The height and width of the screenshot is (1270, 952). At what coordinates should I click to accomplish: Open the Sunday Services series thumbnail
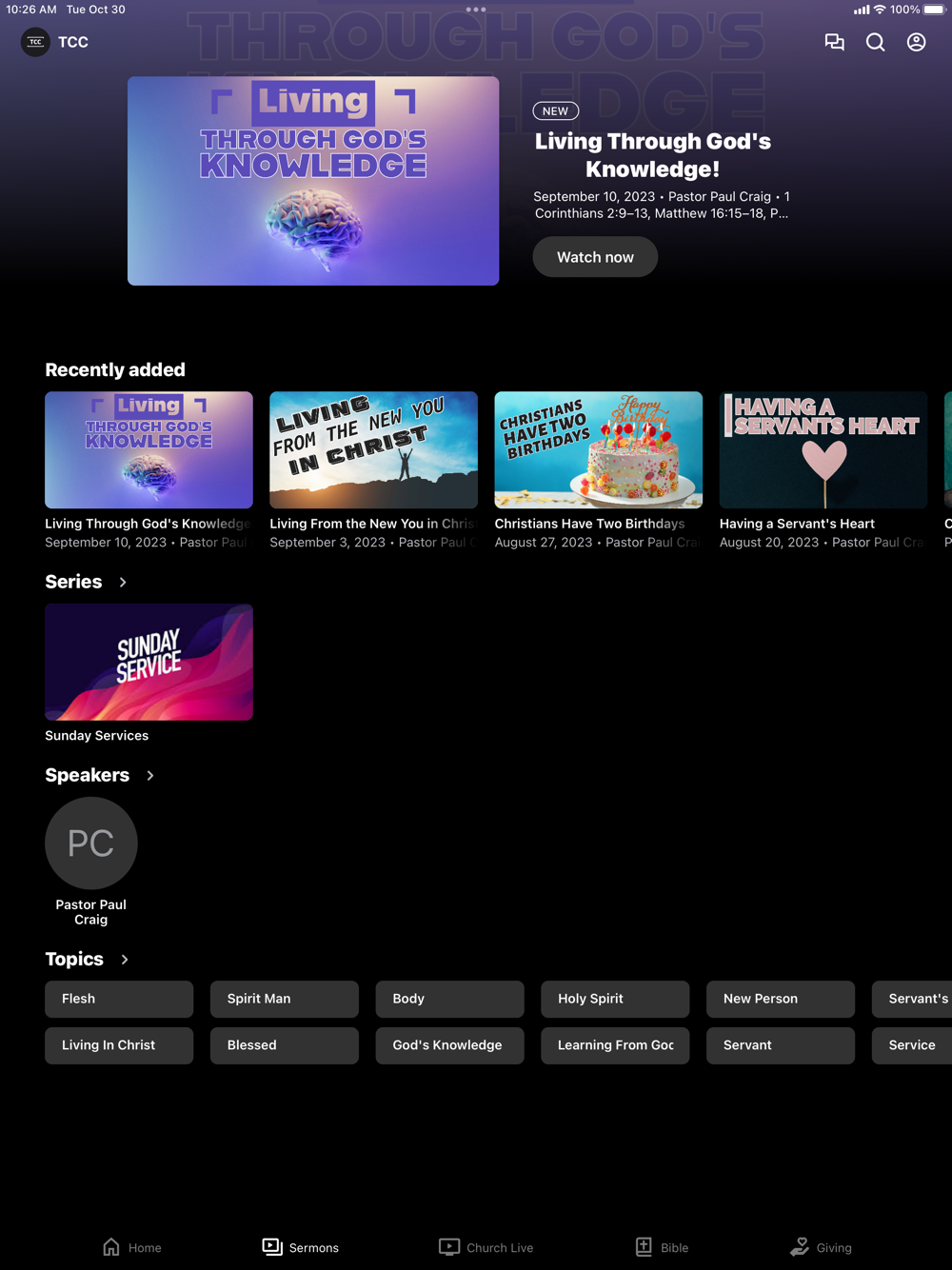point(149,662)
